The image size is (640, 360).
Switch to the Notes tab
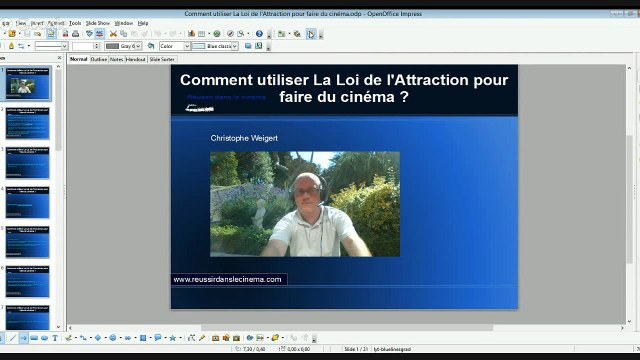pos(116,60)
